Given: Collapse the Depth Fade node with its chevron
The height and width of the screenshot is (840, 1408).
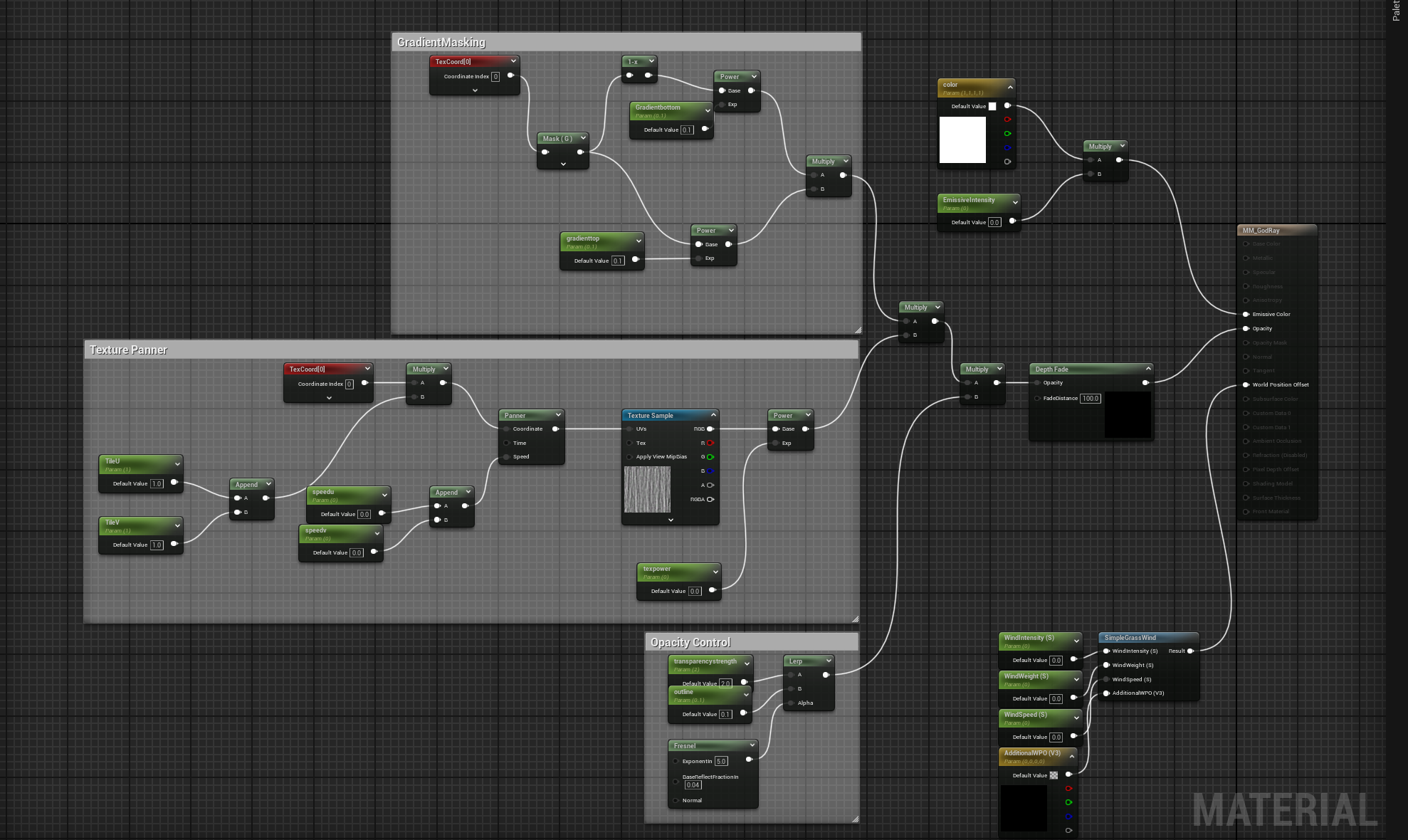Looking at the screenshot, I should [x=1148, y=369].
